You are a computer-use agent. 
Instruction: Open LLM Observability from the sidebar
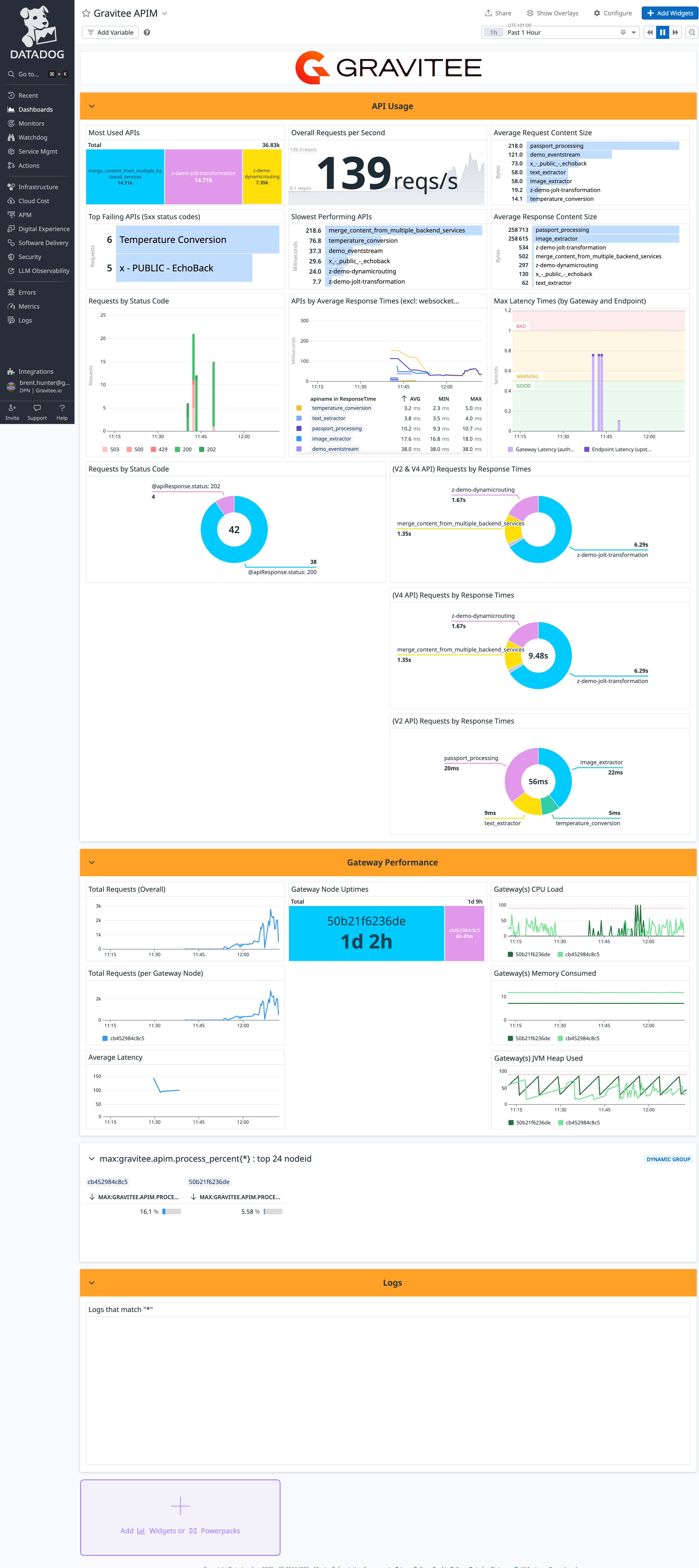(43, 271)
